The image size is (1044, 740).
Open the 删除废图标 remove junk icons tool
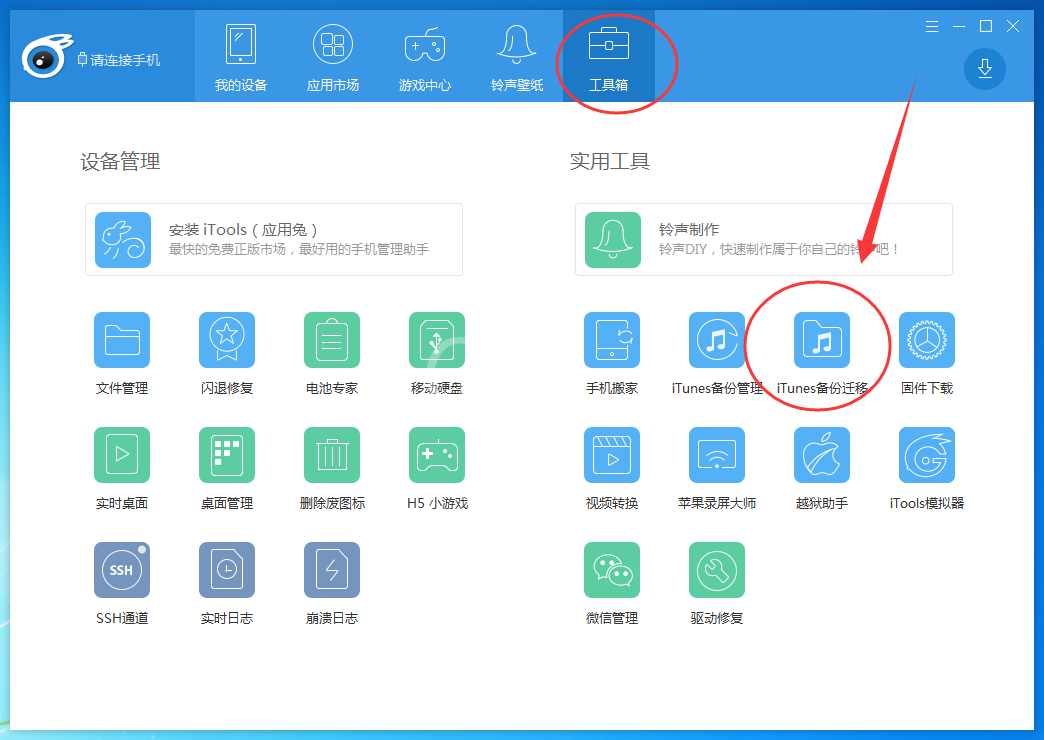332,455
